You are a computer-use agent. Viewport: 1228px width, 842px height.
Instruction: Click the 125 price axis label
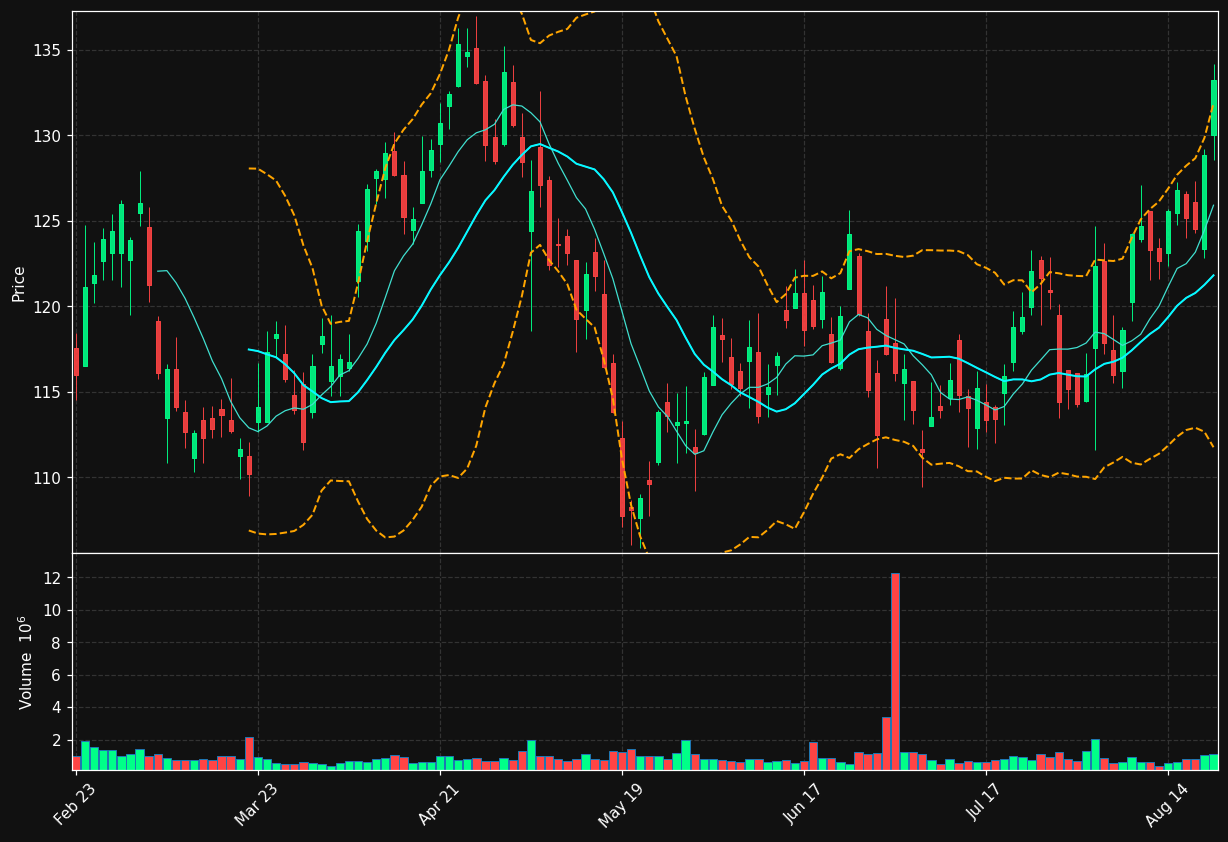(47, 221)
